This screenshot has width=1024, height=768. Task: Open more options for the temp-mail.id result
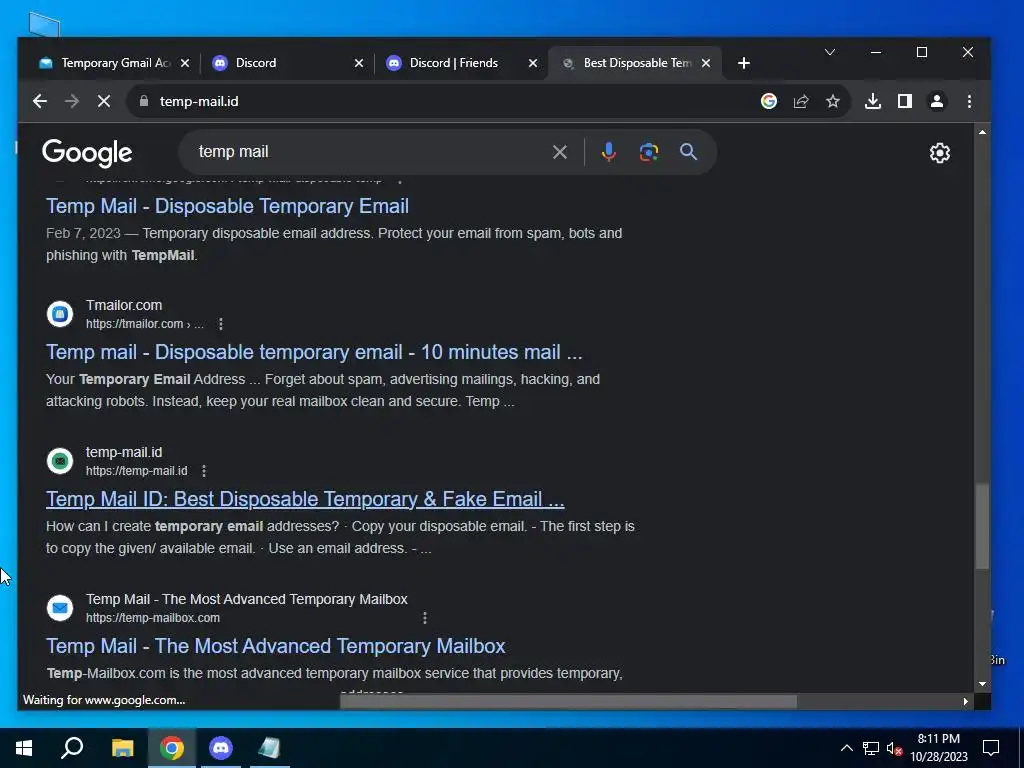point(204,471)
